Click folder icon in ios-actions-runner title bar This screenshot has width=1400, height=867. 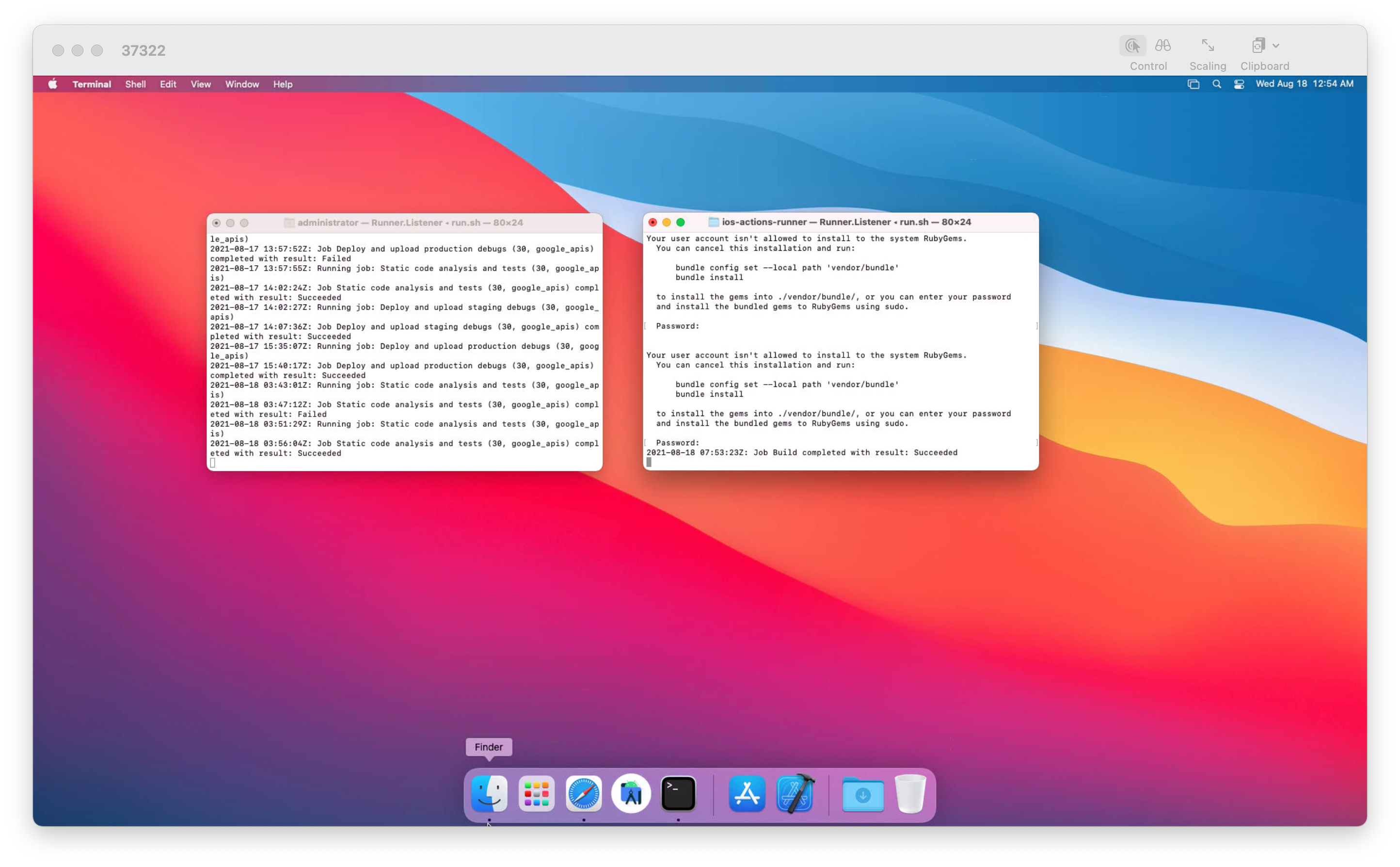pyautogui.click(x=713, y=222)
